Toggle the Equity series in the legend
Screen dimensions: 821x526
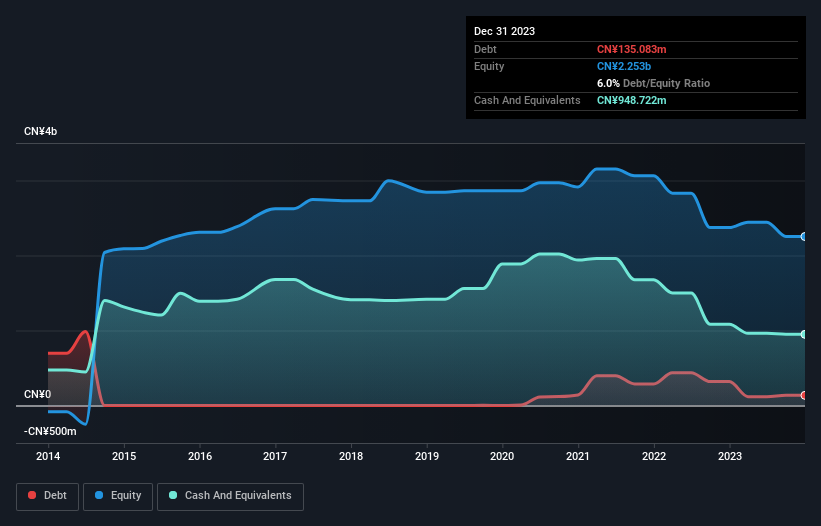(118, 496)
